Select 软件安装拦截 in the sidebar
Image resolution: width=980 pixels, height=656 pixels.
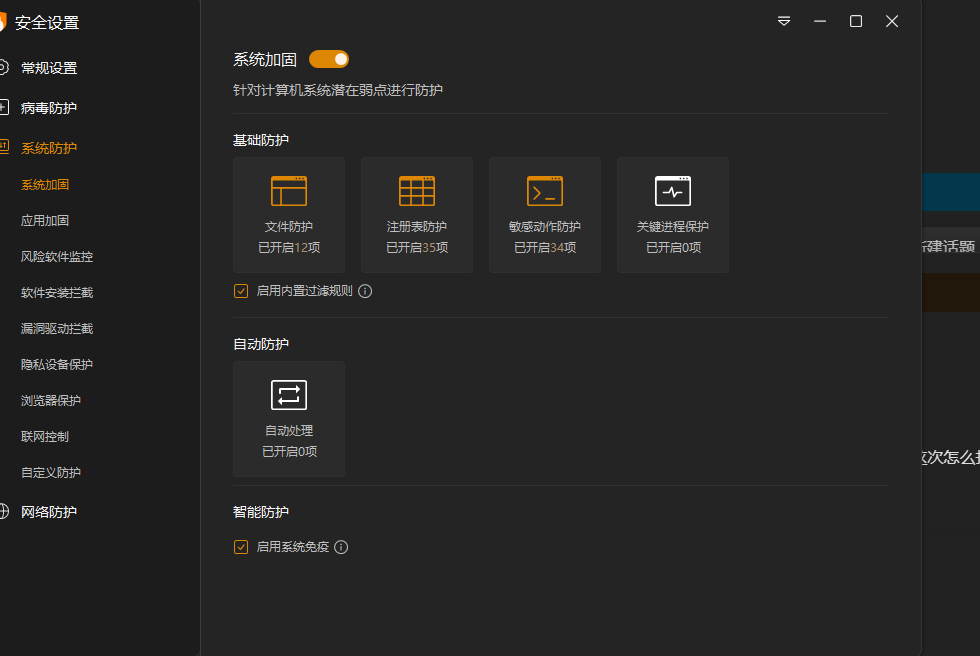coord(57,293)
